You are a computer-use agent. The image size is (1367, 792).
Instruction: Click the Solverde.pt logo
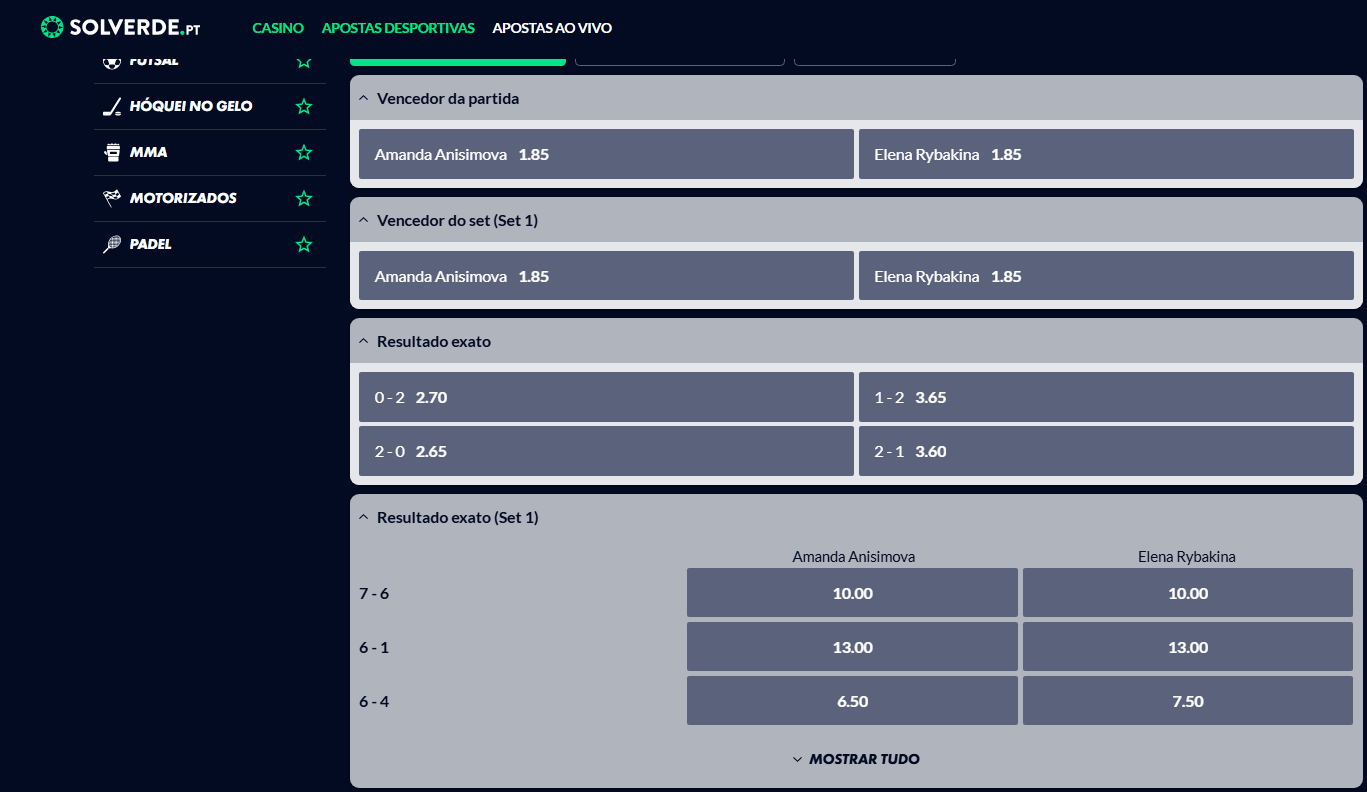click(120, 28)
